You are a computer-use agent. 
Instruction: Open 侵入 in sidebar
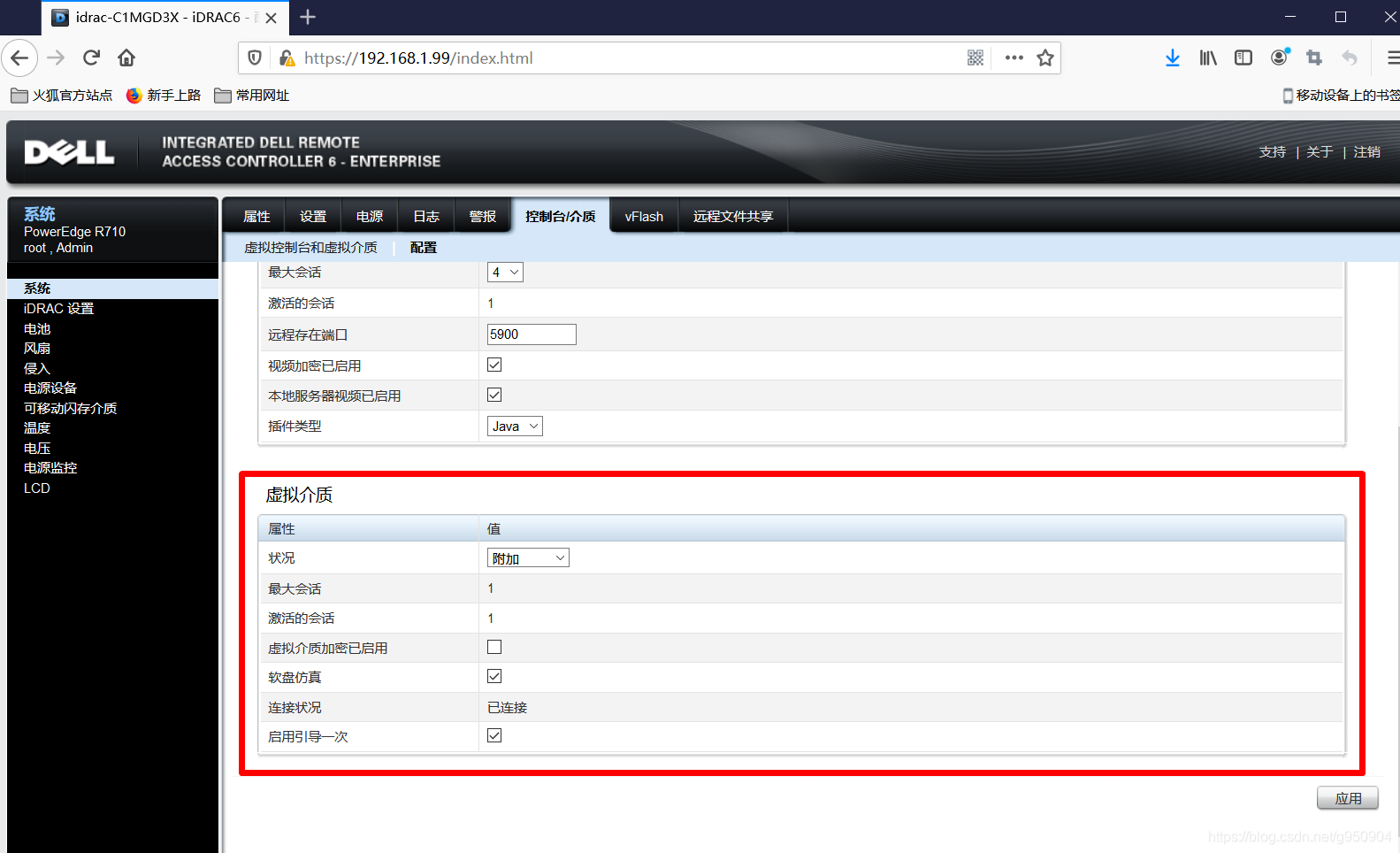click(37, 369)
